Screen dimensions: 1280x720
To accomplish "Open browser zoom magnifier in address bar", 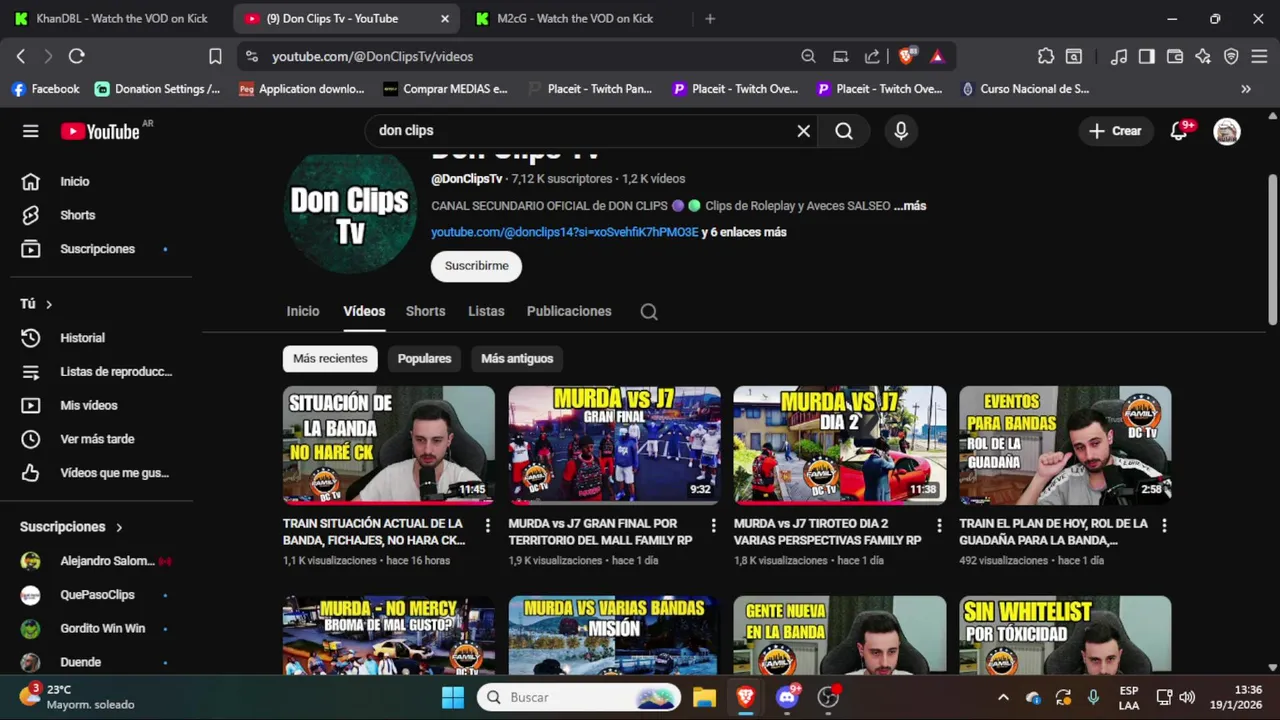I will tap(808, 57).
